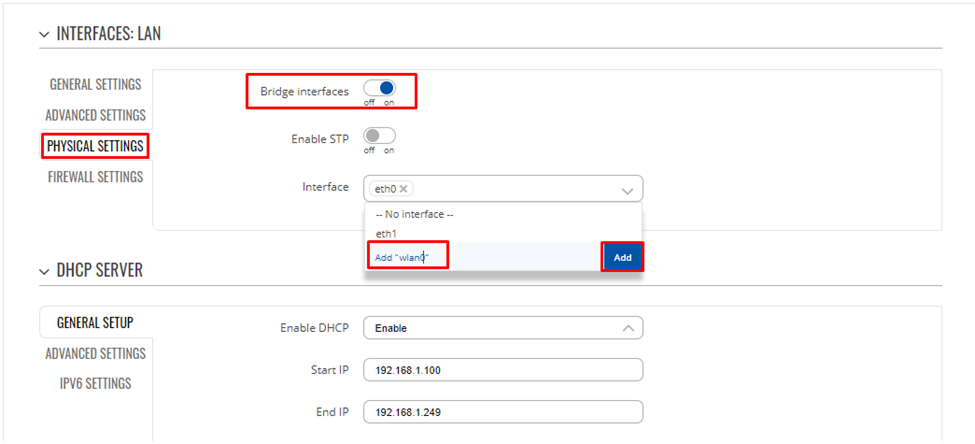Click the Add "wlan0" custom entry field
Image resolution: width=975 pixels, height=444 pixels.
click(x=406, y=257)
